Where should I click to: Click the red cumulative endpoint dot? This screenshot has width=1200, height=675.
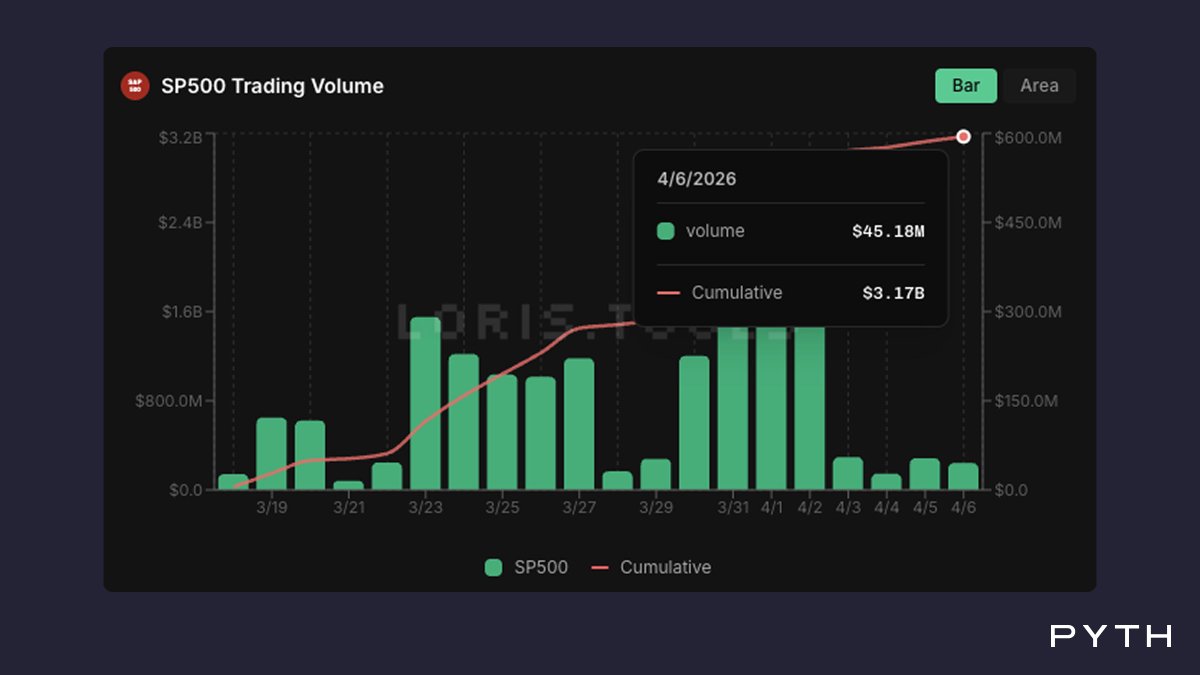[x=963, y=136]
